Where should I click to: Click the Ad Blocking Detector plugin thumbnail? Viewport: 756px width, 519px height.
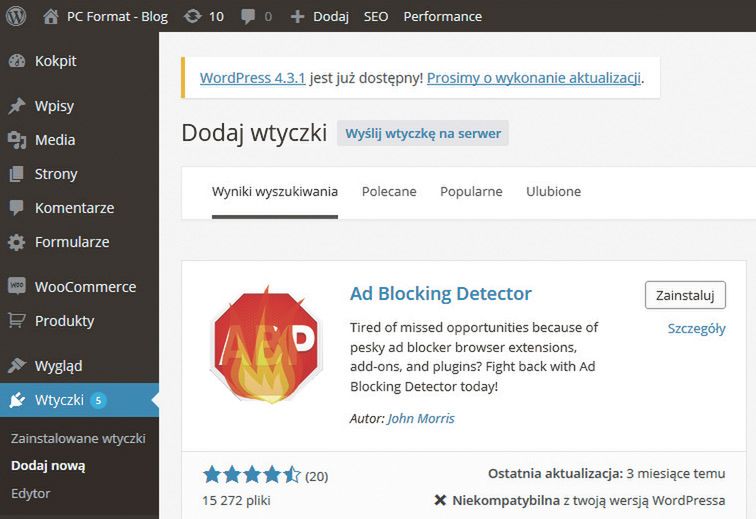265,343
